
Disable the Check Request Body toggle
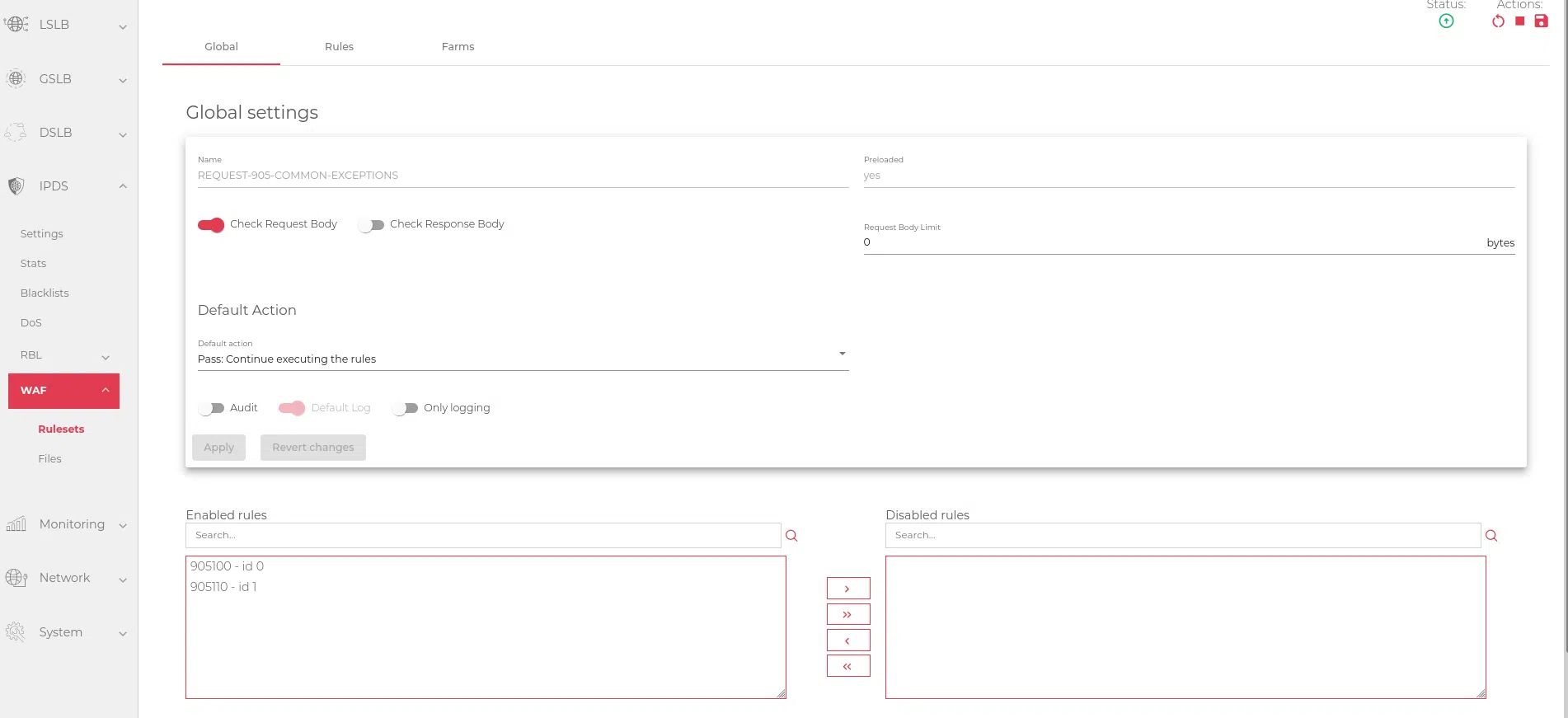tap(211, 225)
